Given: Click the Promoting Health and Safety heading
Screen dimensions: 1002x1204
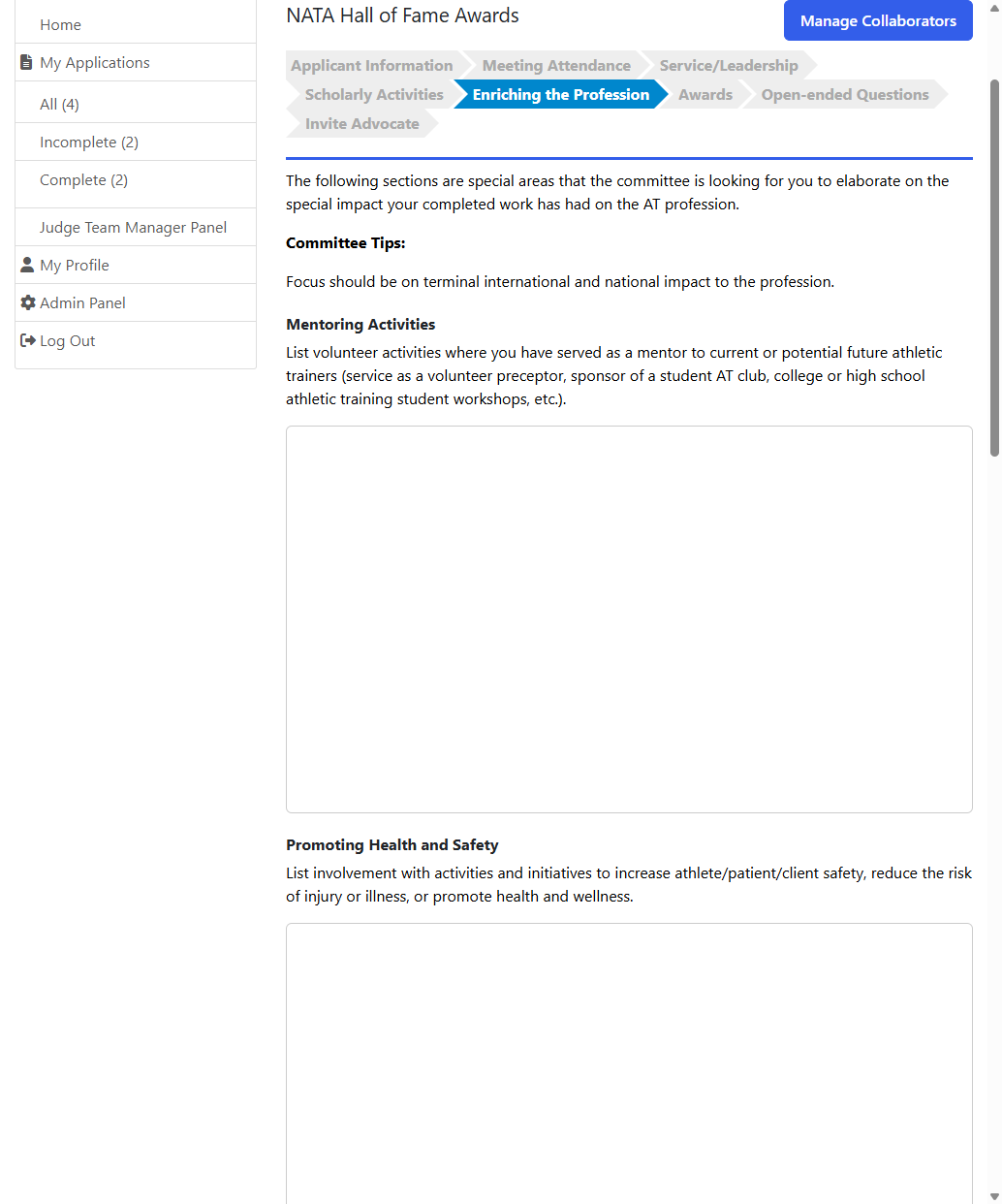Looking at the screenshot, I should pos(392,844).
